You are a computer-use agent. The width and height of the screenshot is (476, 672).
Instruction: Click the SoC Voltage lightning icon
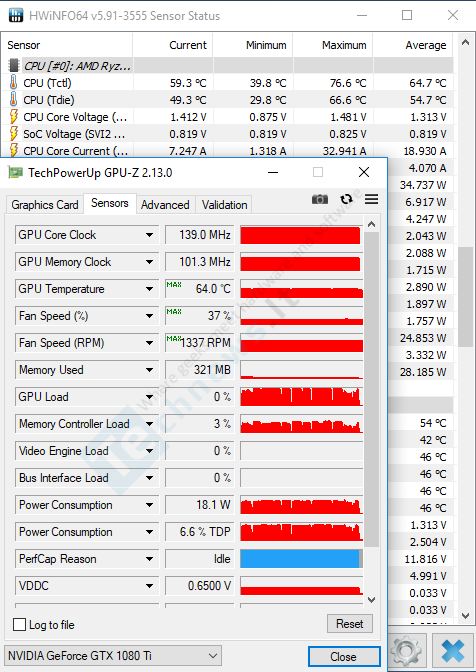pos(14,134)
